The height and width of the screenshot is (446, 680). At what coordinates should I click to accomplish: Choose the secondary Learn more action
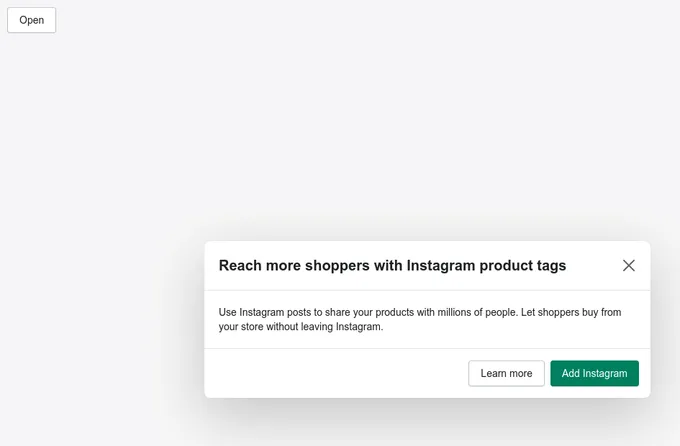[x=506, y=373]
